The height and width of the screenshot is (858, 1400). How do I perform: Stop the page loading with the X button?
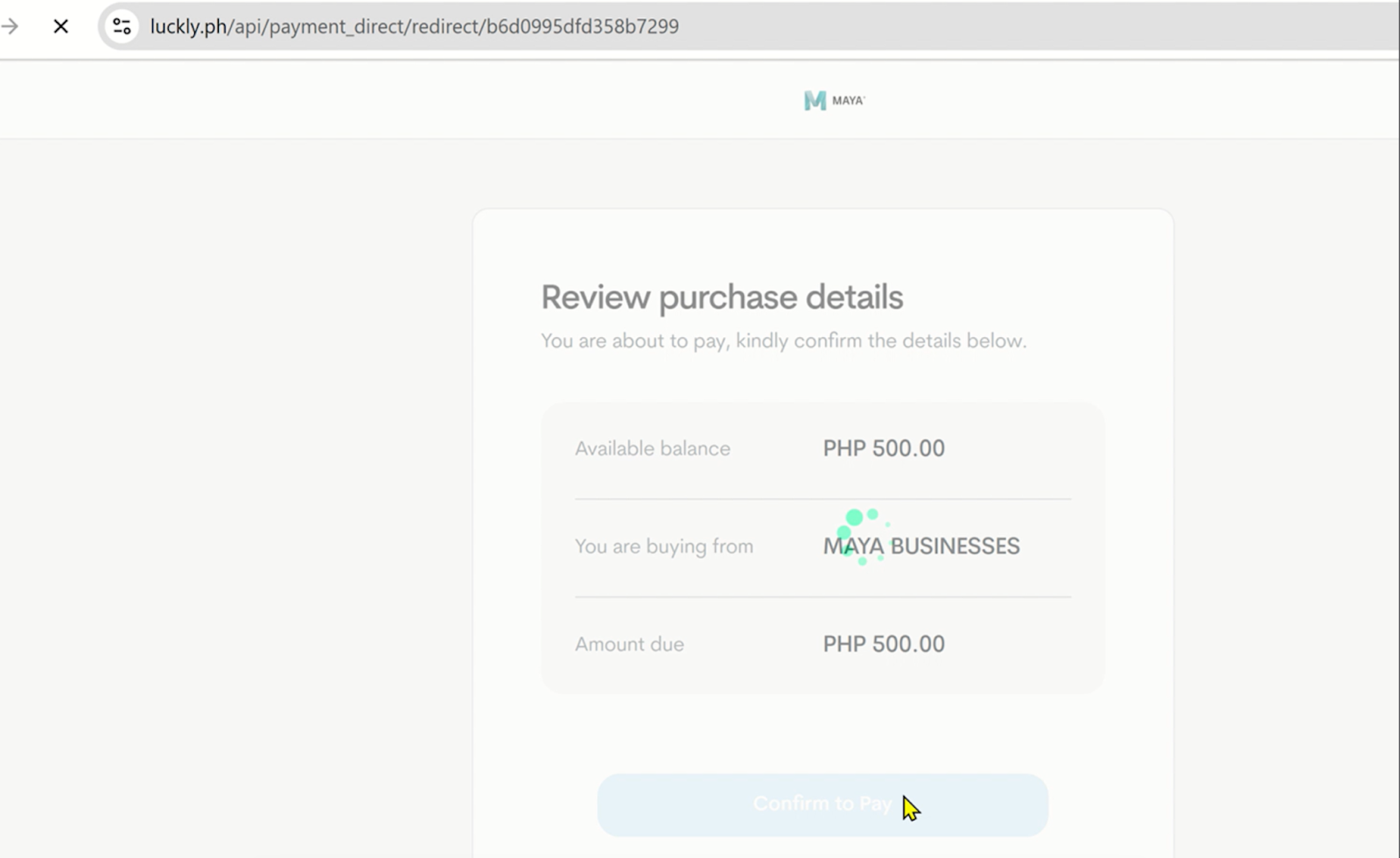(60, 26)
